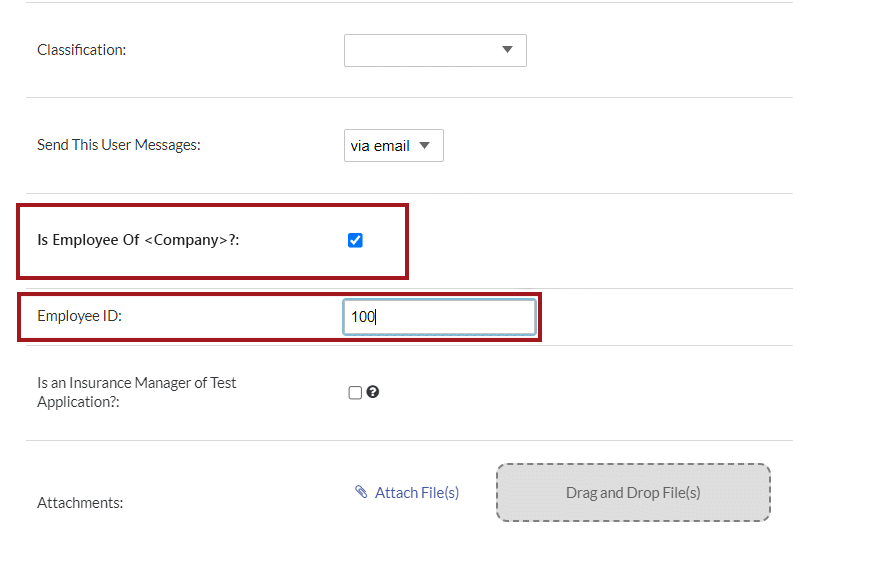Viewport: 887px width, 563px height.
Task: Click the Attach File(s) link
Action: coord(416,493)
